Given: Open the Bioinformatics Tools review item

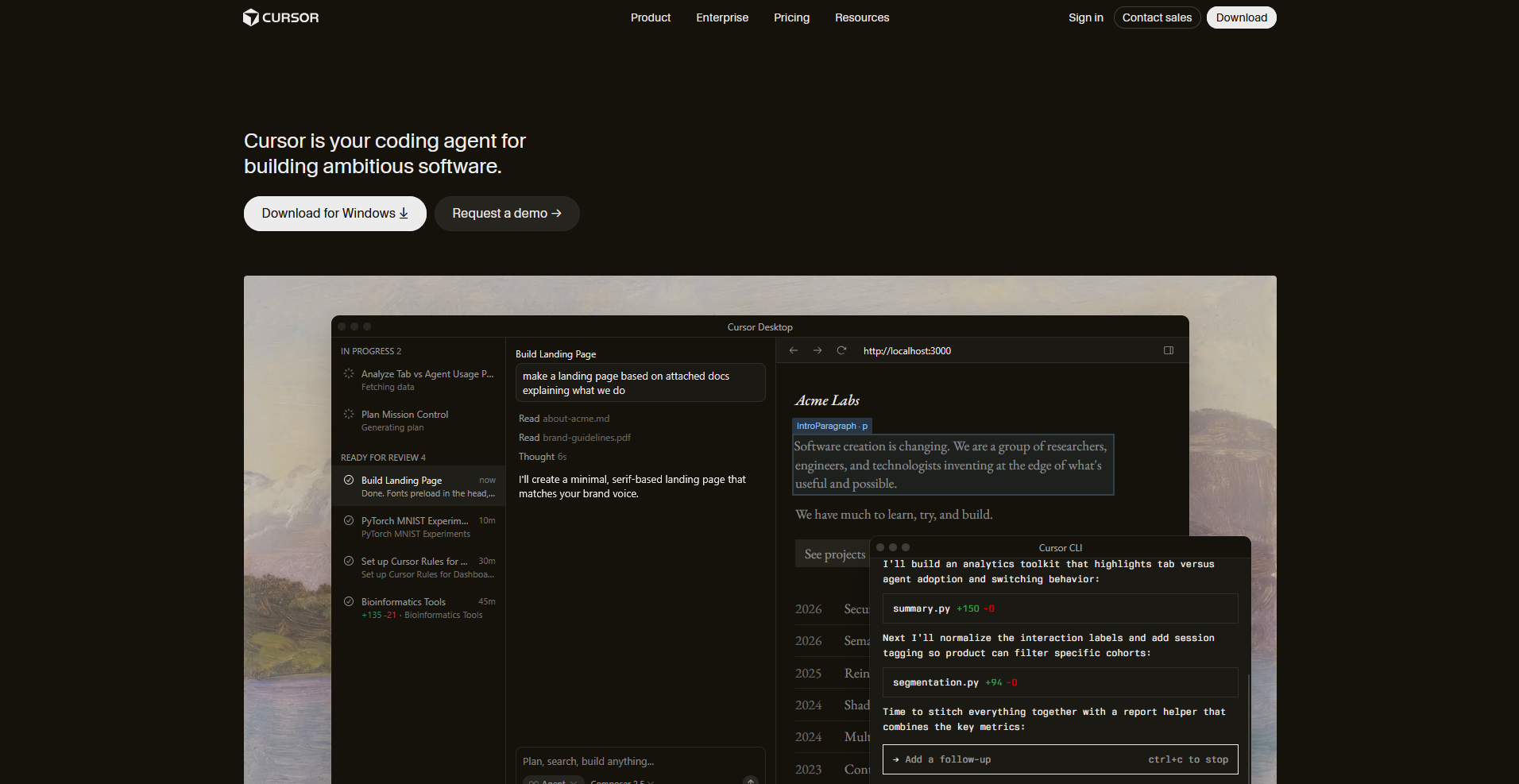Looking at the screenshot, I should (419, 608).
